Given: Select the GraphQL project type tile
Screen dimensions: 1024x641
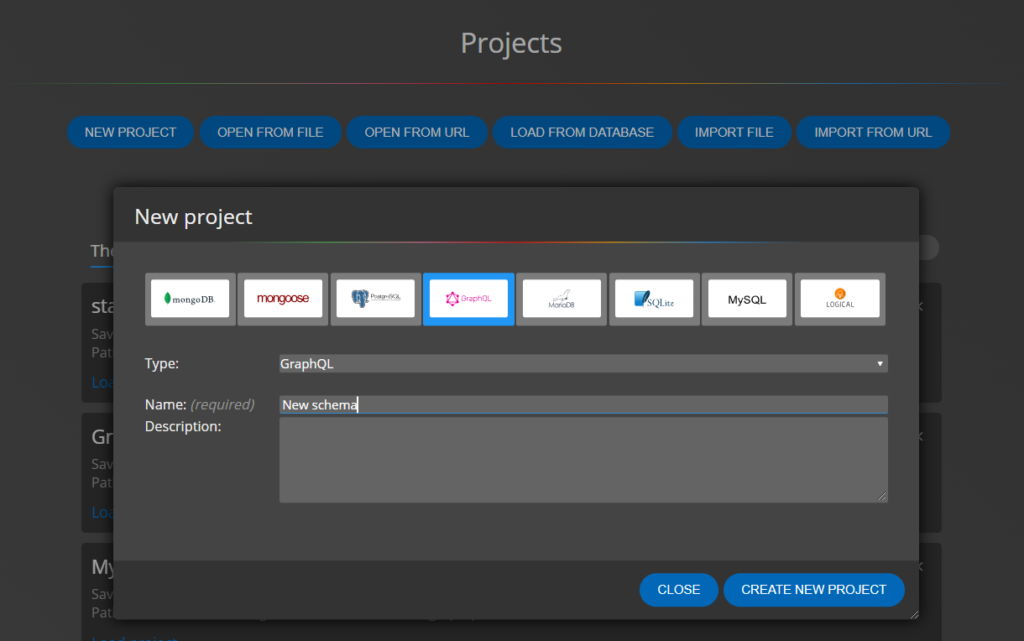Looking at the screenshot, I should point(468,299).
